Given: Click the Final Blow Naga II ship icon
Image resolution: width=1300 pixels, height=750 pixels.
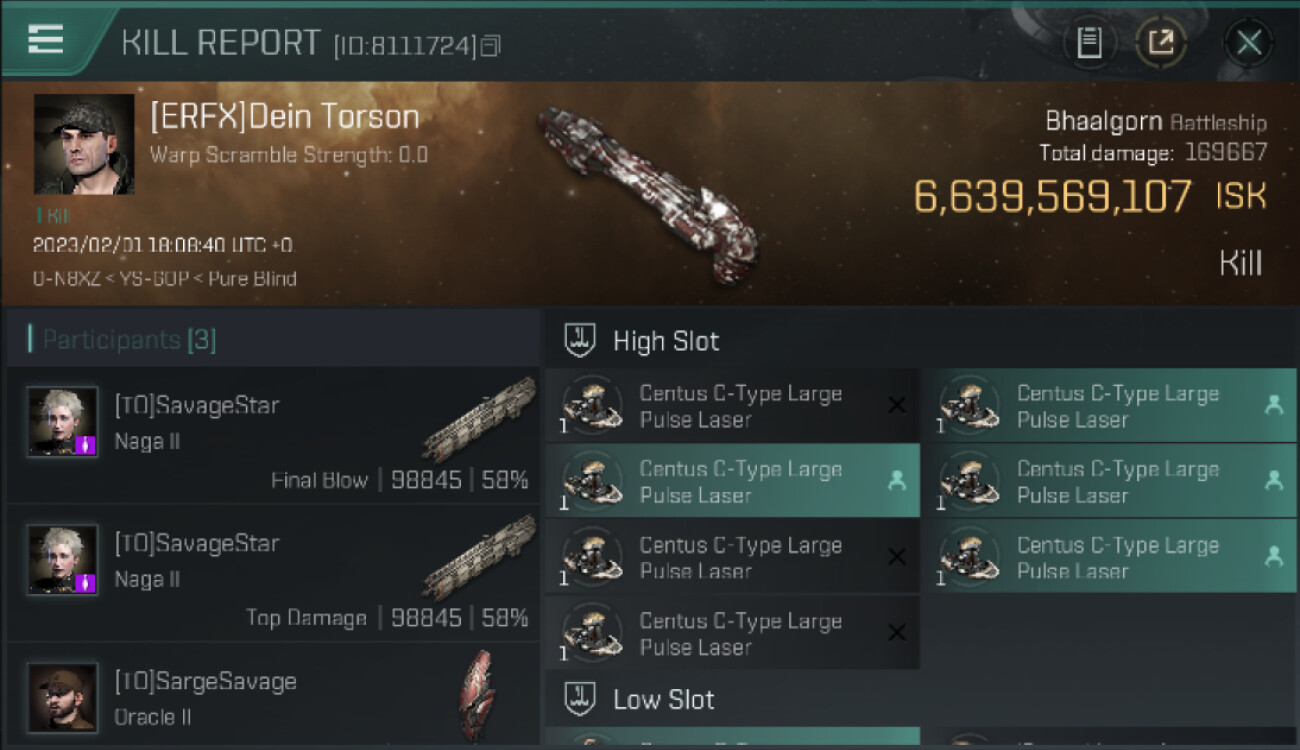Looking at the screenshot, I should click(479, 418).
